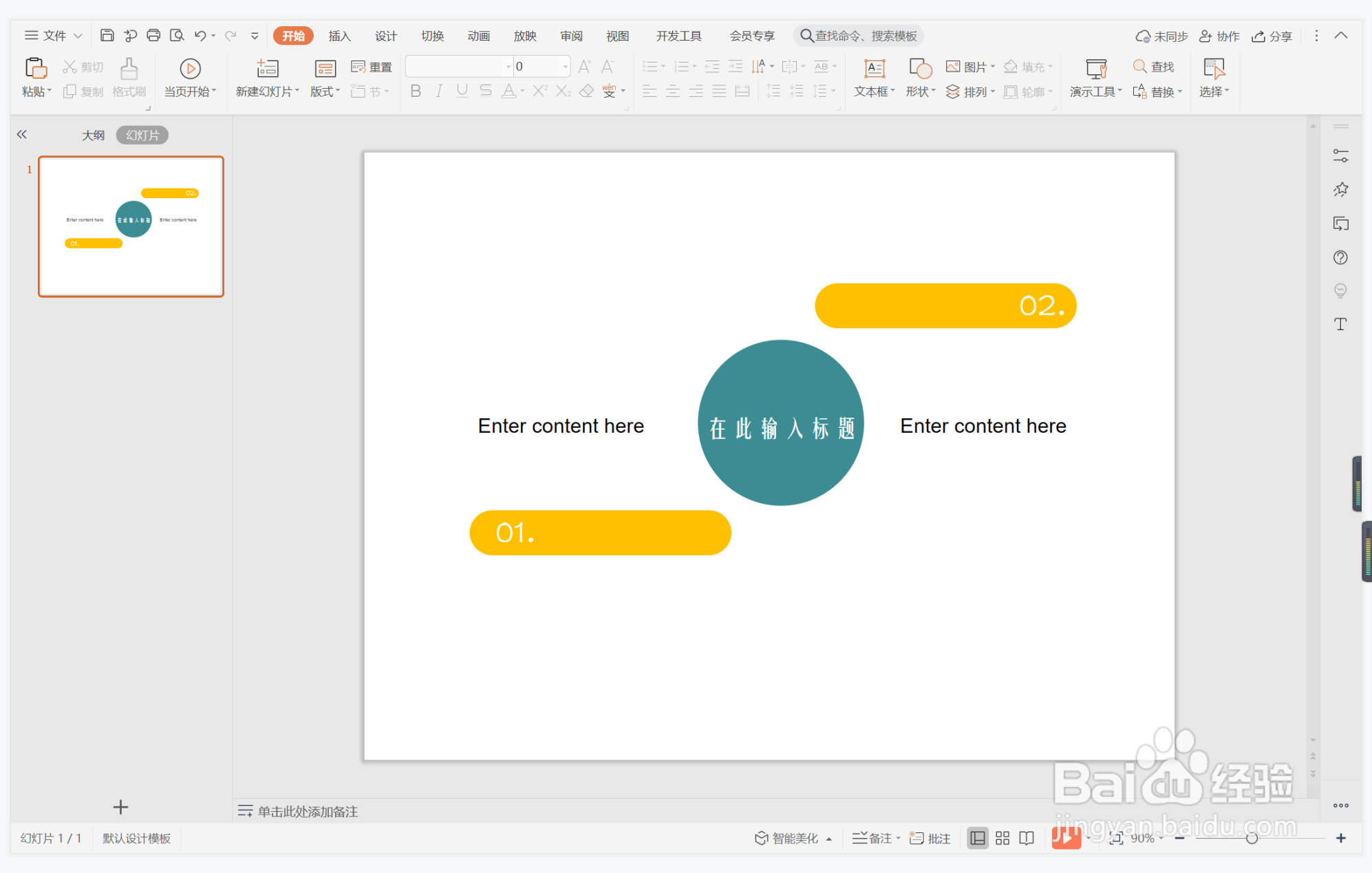Click the 智能美化 button
This screenshot has height=873, width=1372.
(x=788, y=838)
